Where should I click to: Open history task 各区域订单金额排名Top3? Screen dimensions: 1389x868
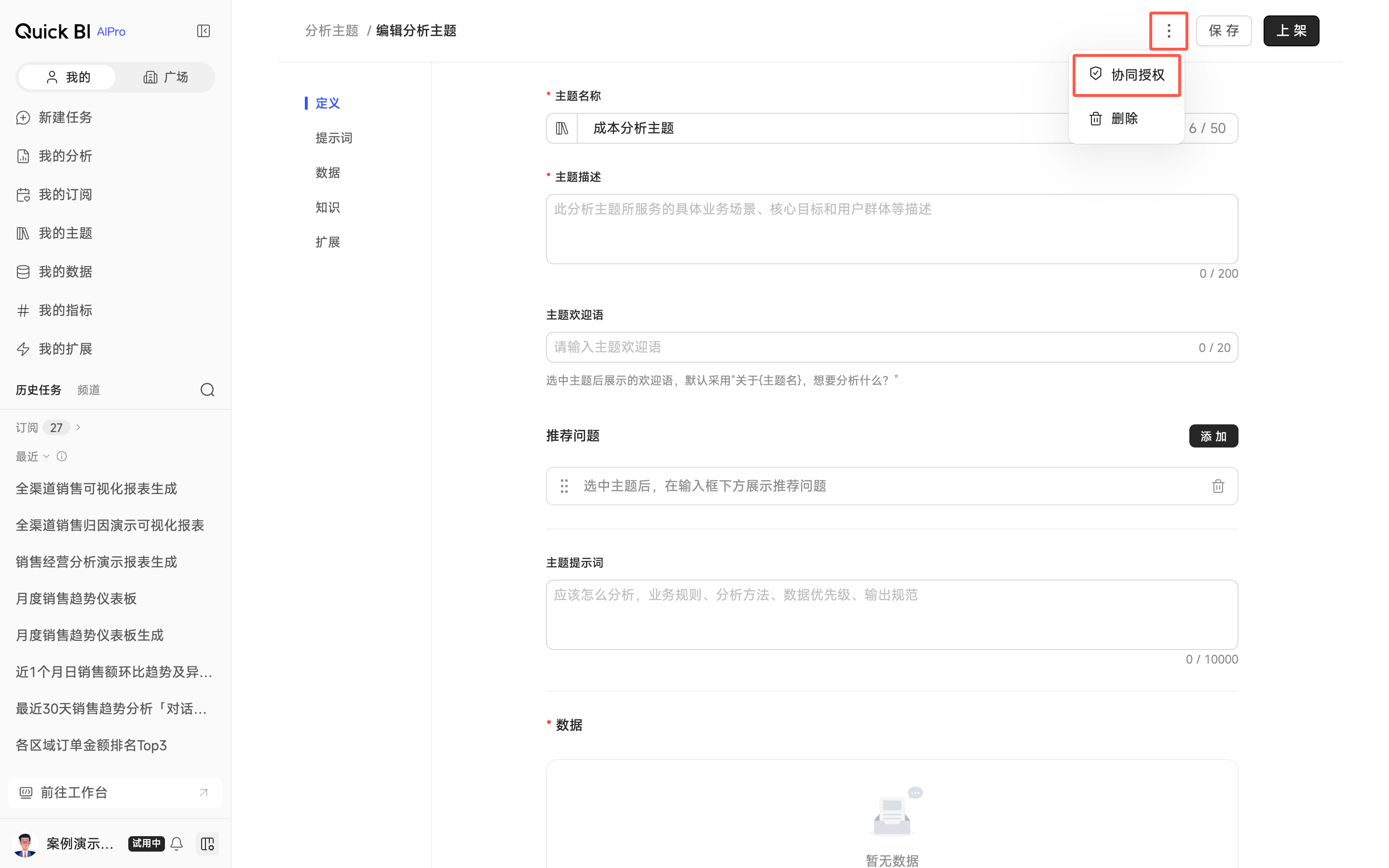click(x=91, y=745)
